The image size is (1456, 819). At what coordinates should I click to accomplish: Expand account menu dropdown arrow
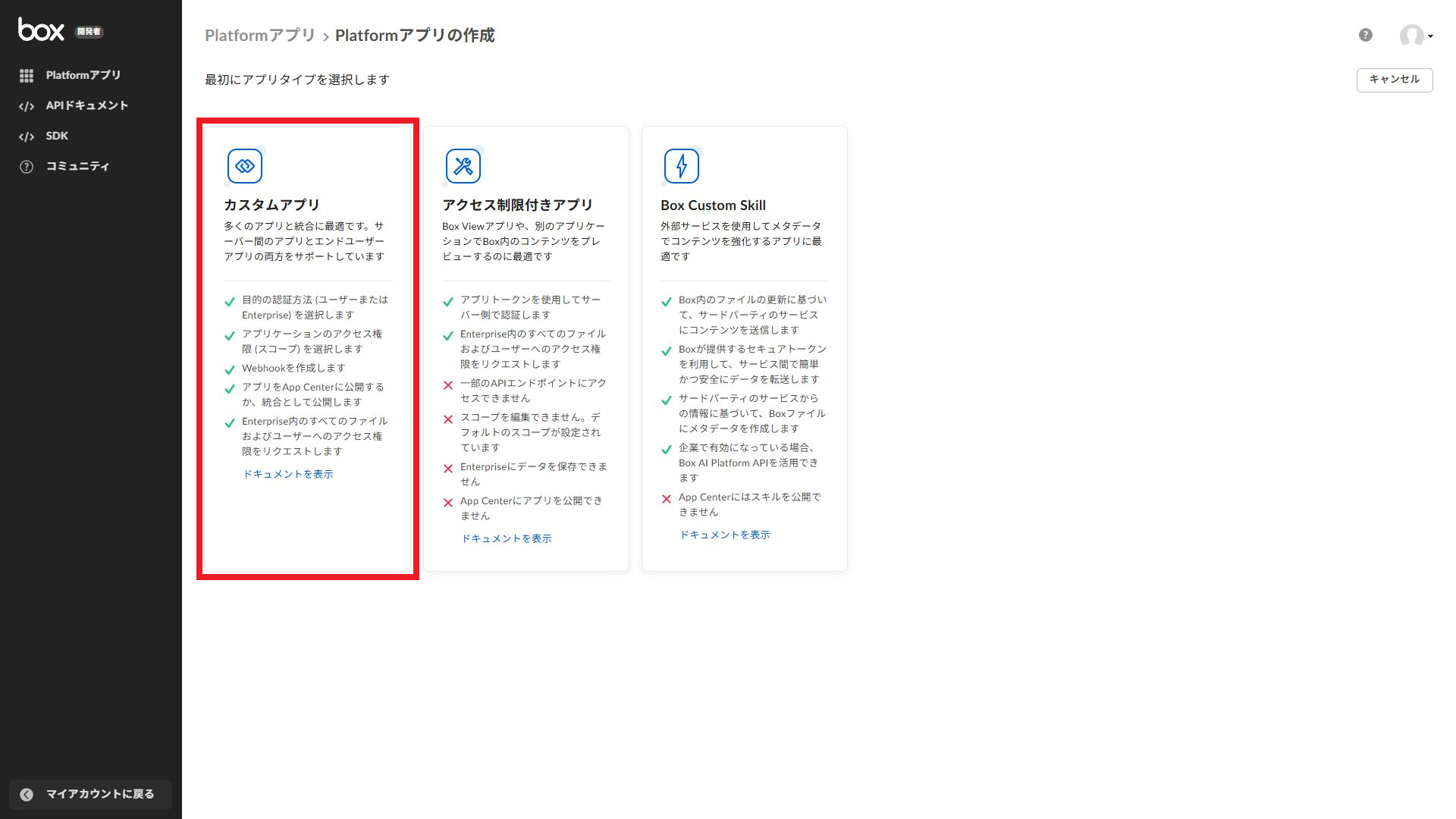point(1430,36)
